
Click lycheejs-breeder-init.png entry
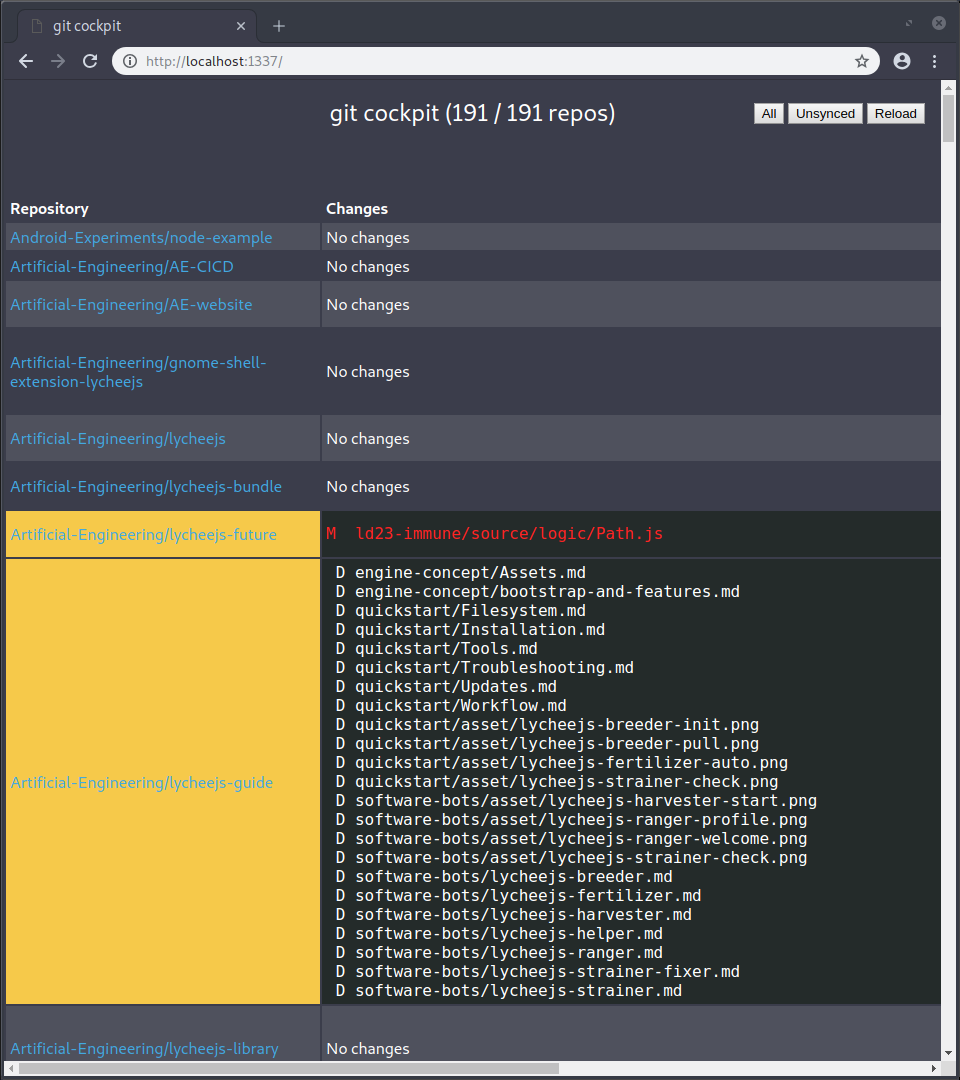(x=557, y=725)
